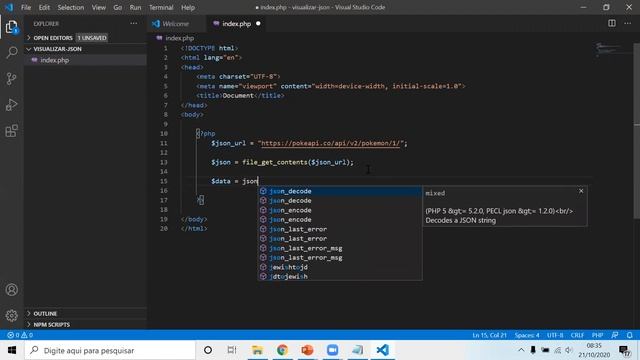Open the Go menu
Image resolution: width=640 pixels, height=360 pixels.
(x=118, y=7)
